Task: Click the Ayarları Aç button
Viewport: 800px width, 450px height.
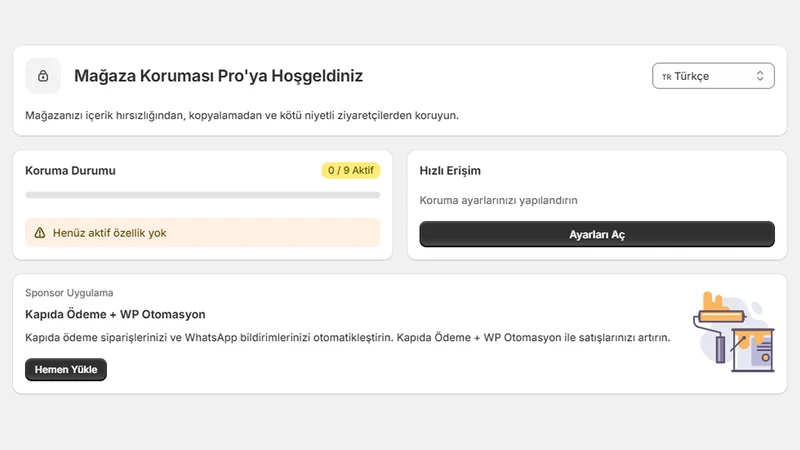Action: pos(597,234)
